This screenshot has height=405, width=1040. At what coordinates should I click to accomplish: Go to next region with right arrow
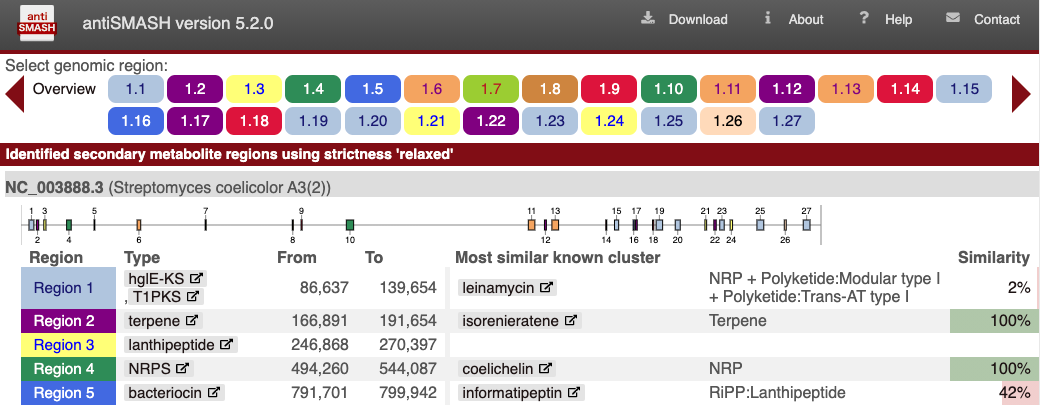[1021, 94]
